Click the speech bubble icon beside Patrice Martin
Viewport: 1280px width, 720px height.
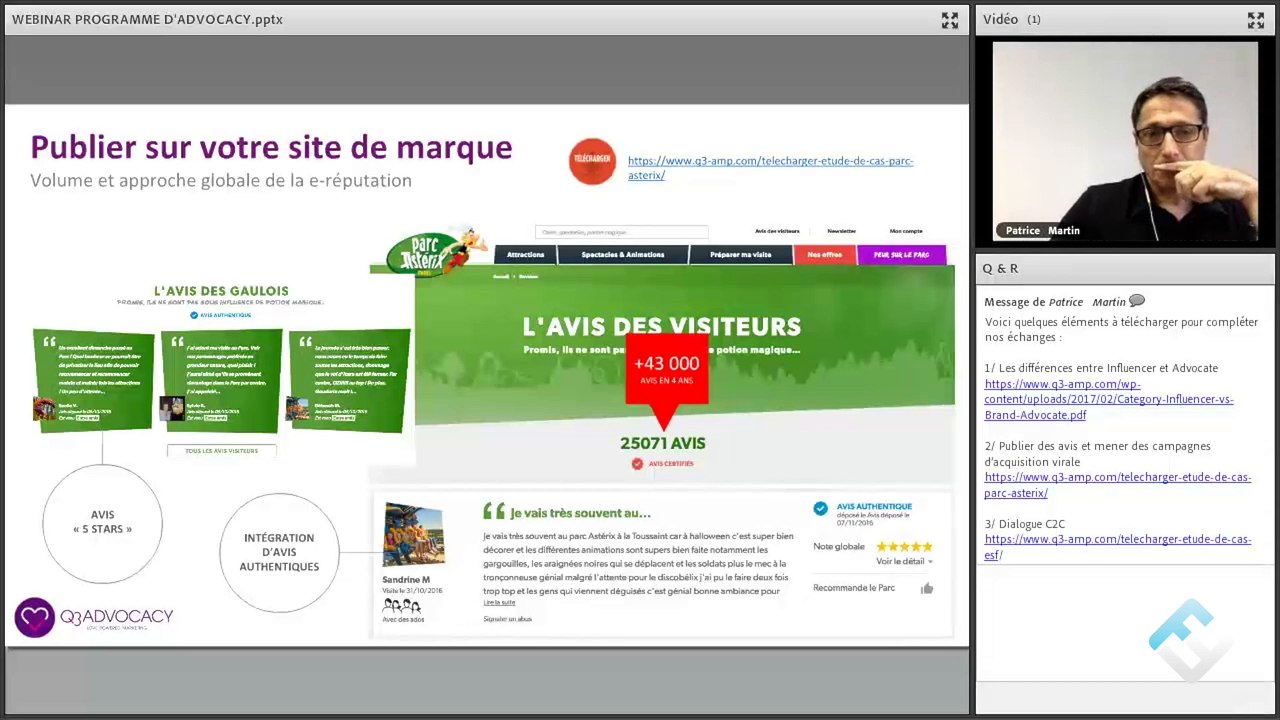tap(1137, 301)
